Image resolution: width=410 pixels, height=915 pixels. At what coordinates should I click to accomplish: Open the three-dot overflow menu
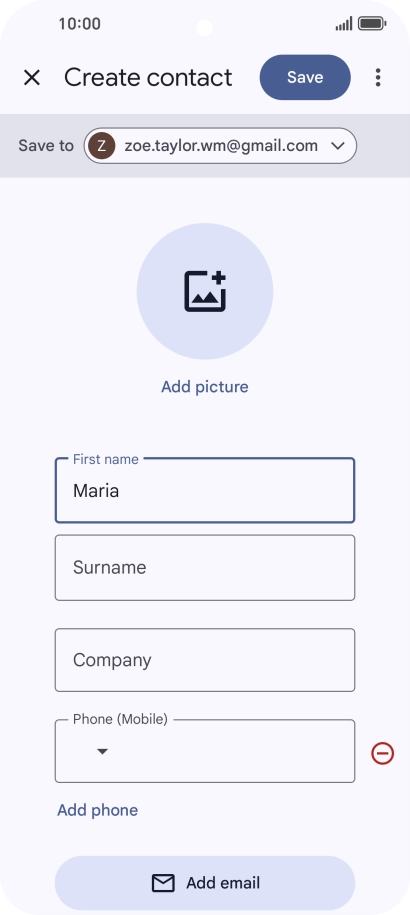pyautogui.click(x=378, y=78)
